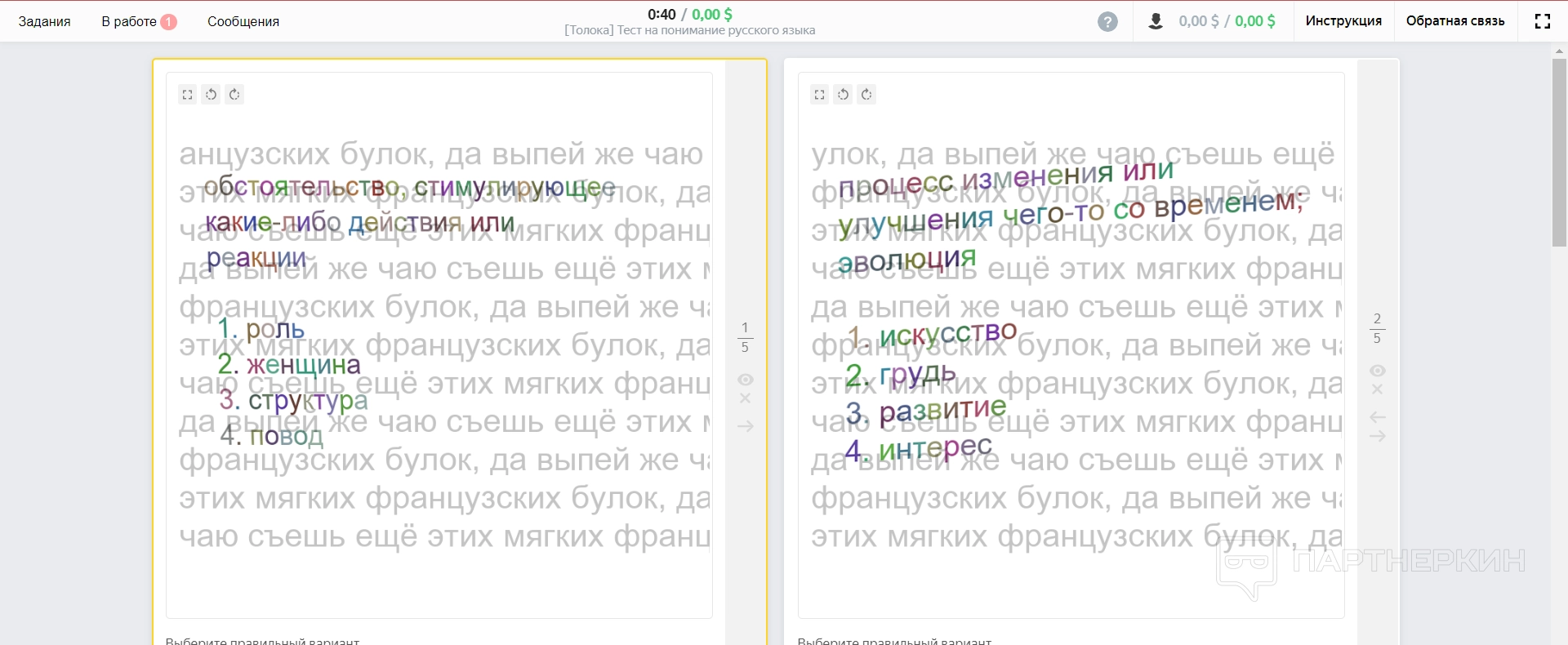1568x645 pixels.
Task: Rotate second task image counterclockwise
Action: pyautogui.click(x=843, y=95)
